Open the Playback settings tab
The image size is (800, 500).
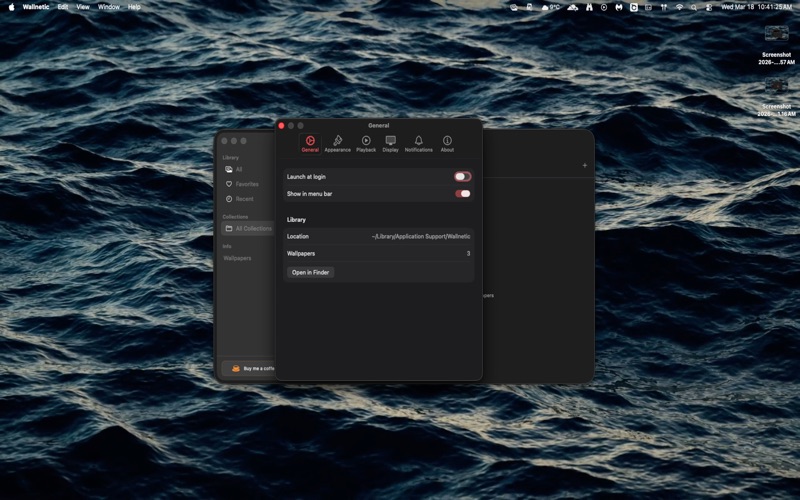click(x=366, y=143)
